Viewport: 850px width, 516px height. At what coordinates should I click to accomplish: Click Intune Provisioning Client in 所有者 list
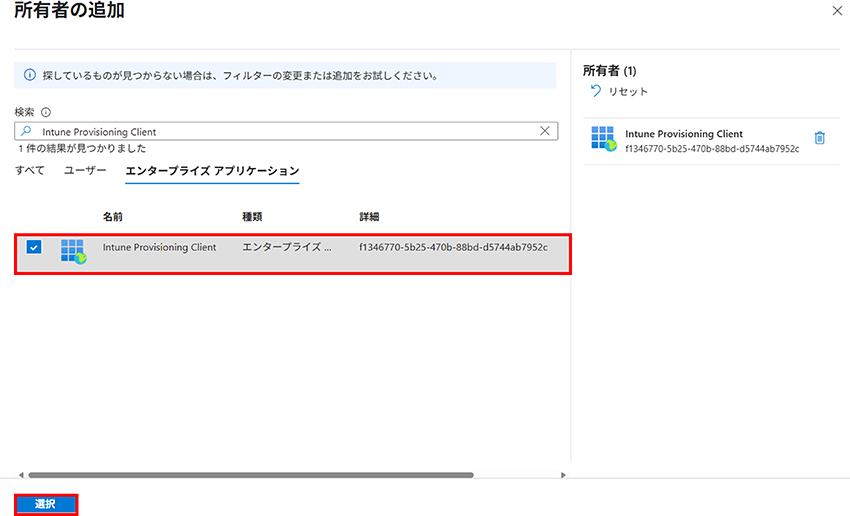[684, 134]
